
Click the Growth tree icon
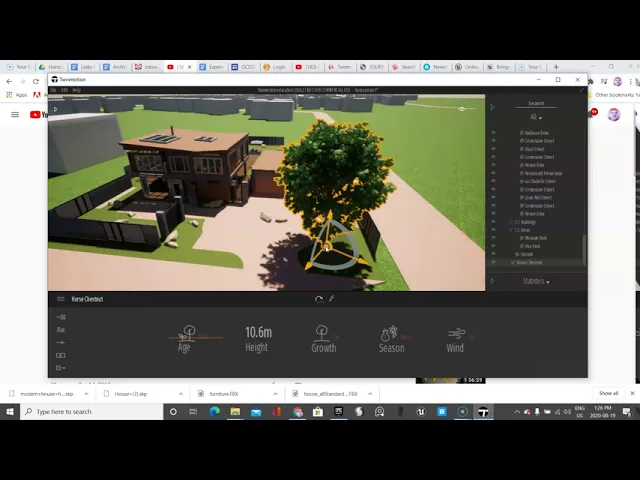[x=322, y=333]
